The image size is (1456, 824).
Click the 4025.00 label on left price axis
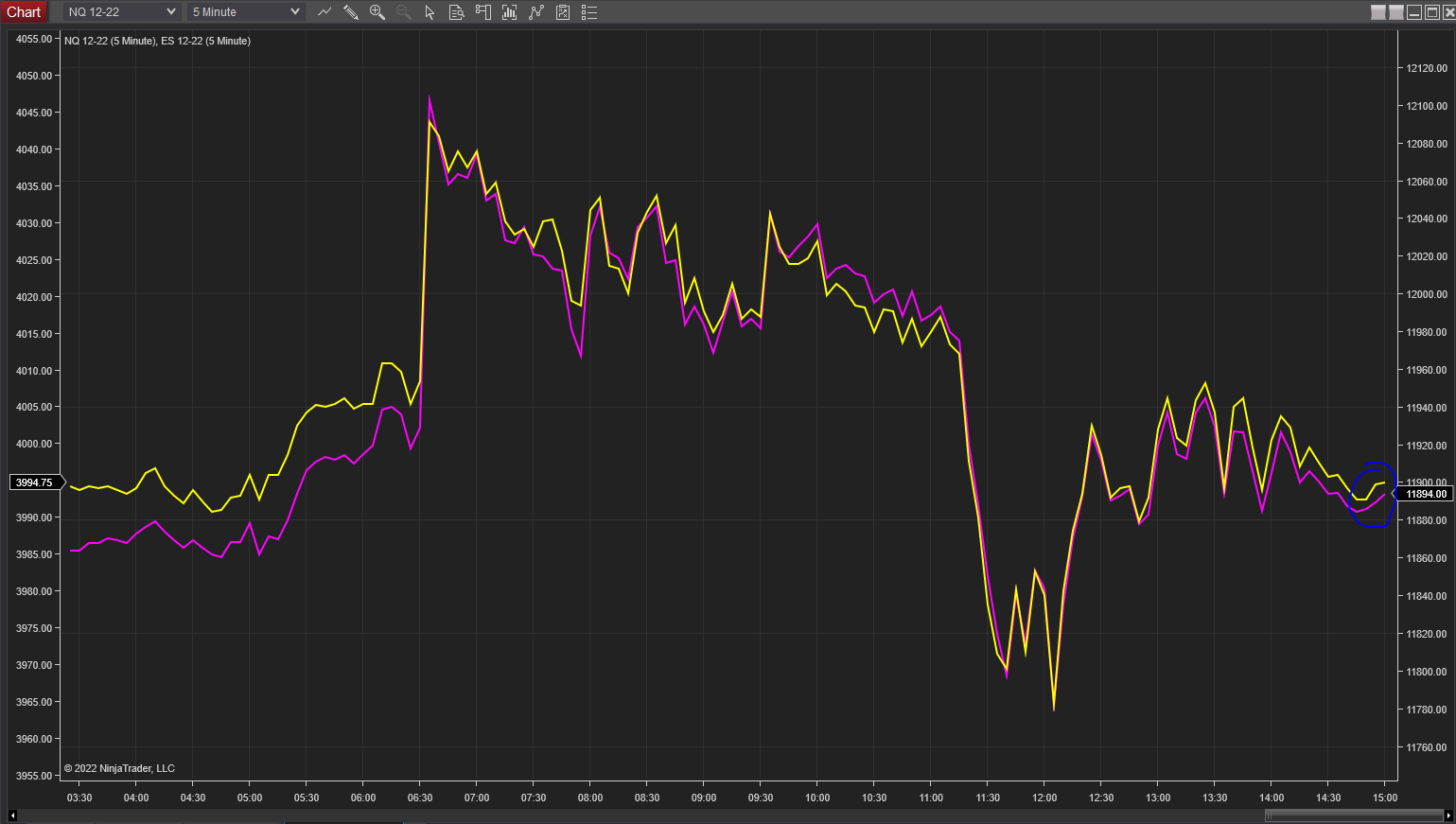pos(34,260)
